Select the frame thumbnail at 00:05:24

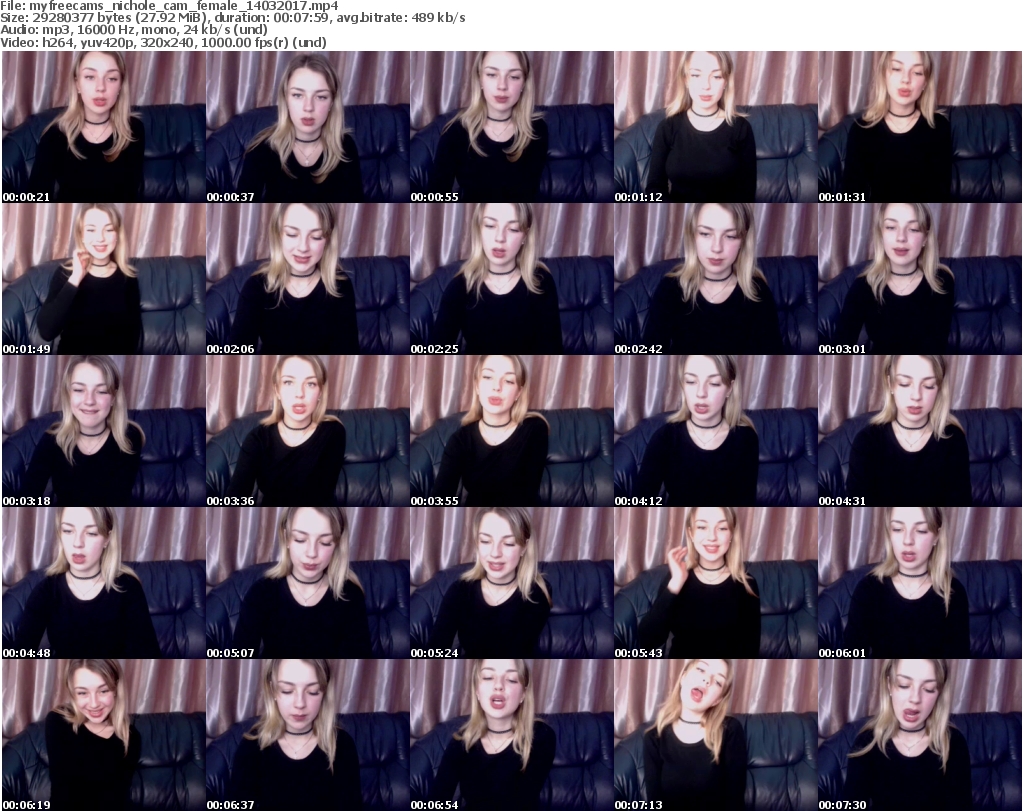[511, 583]
